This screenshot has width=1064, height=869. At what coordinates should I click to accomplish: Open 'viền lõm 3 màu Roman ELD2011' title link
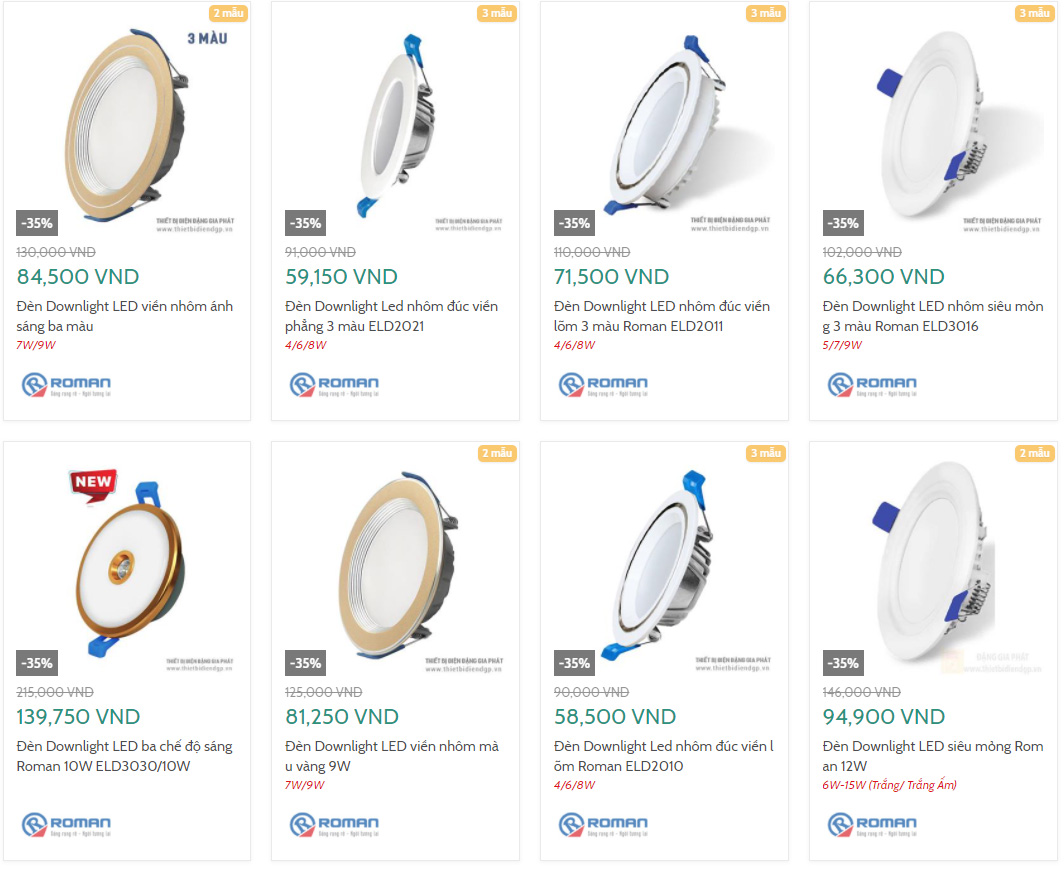[x=661, y=316]
